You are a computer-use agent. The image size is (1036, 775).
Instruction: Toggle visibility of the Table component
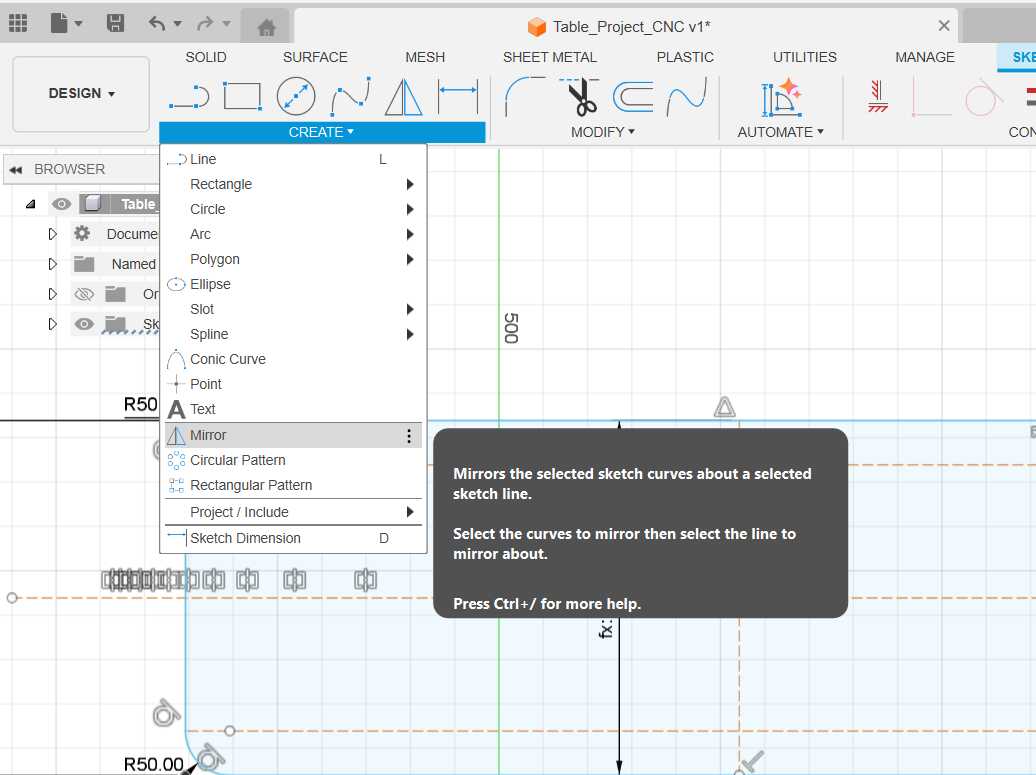pos(61,203)
